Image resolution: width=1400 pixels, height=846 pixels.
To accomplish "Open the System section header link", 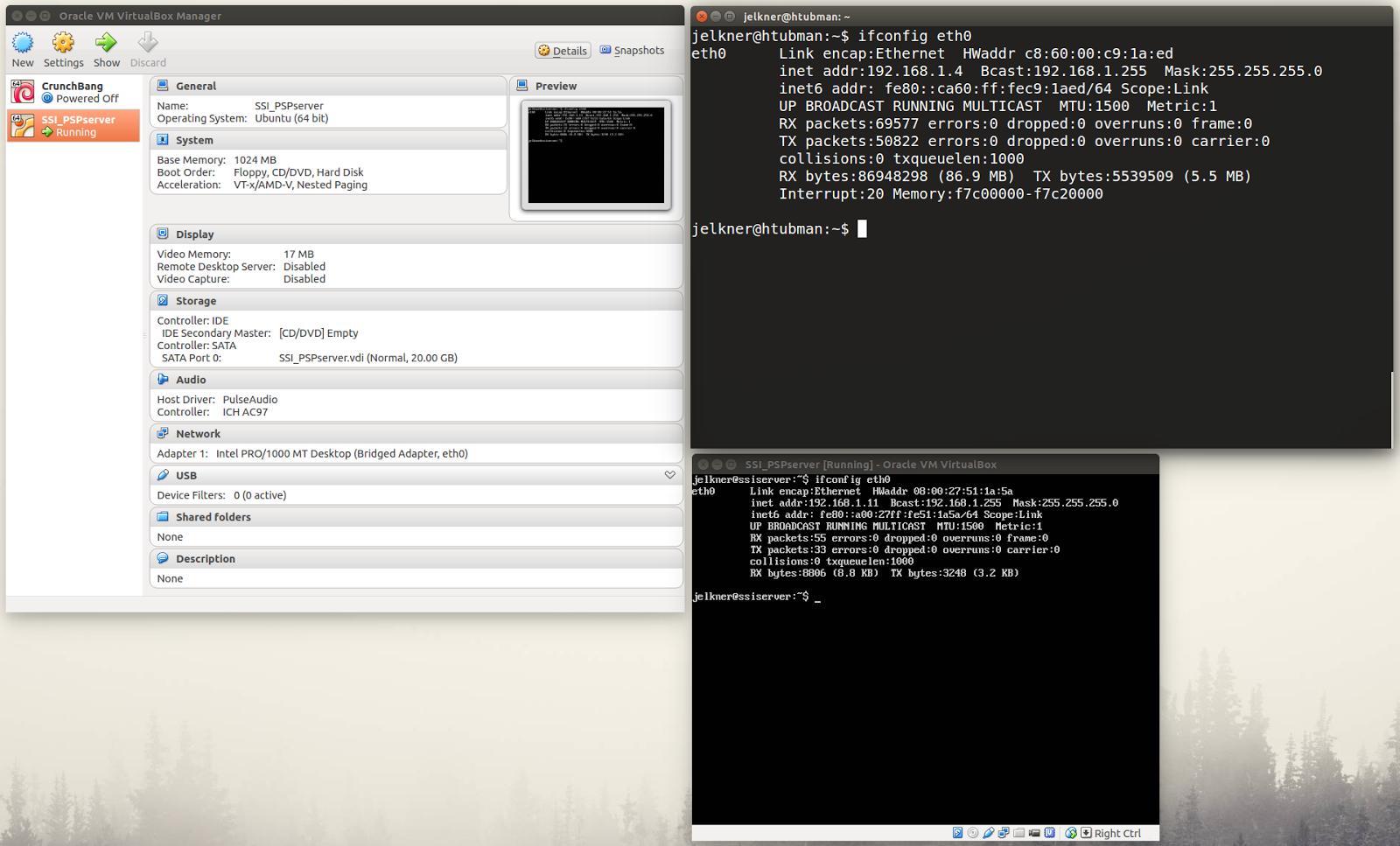I will pos(194,141).
